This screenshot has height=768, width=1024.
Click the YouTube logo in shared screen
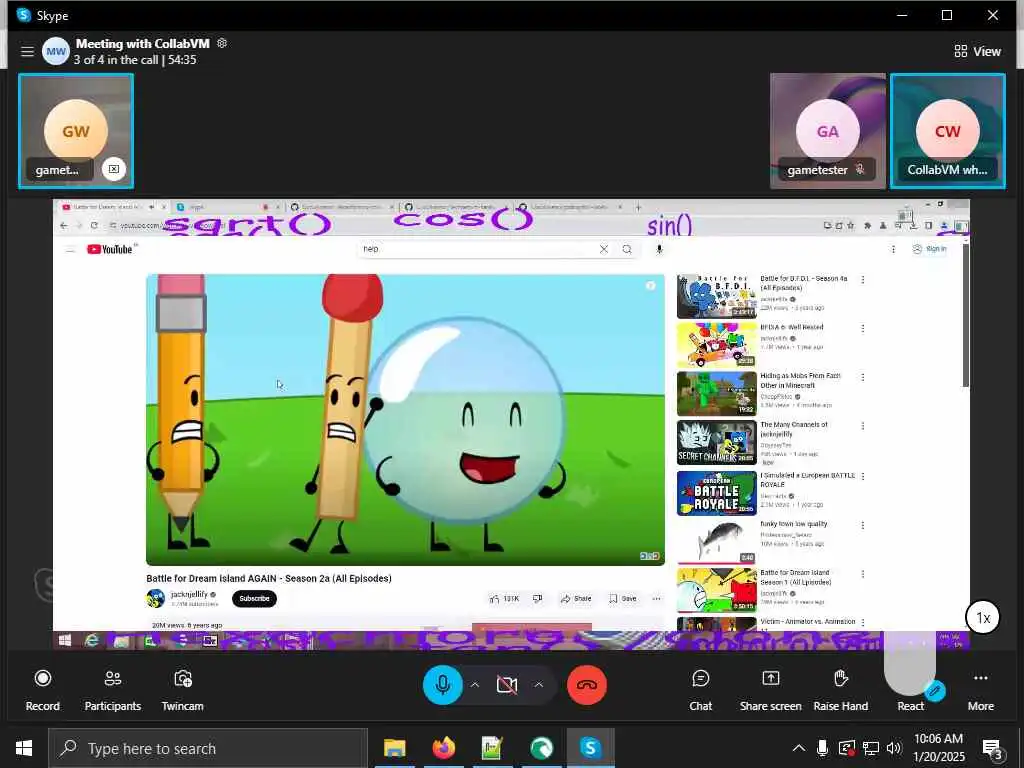point(110,249)
